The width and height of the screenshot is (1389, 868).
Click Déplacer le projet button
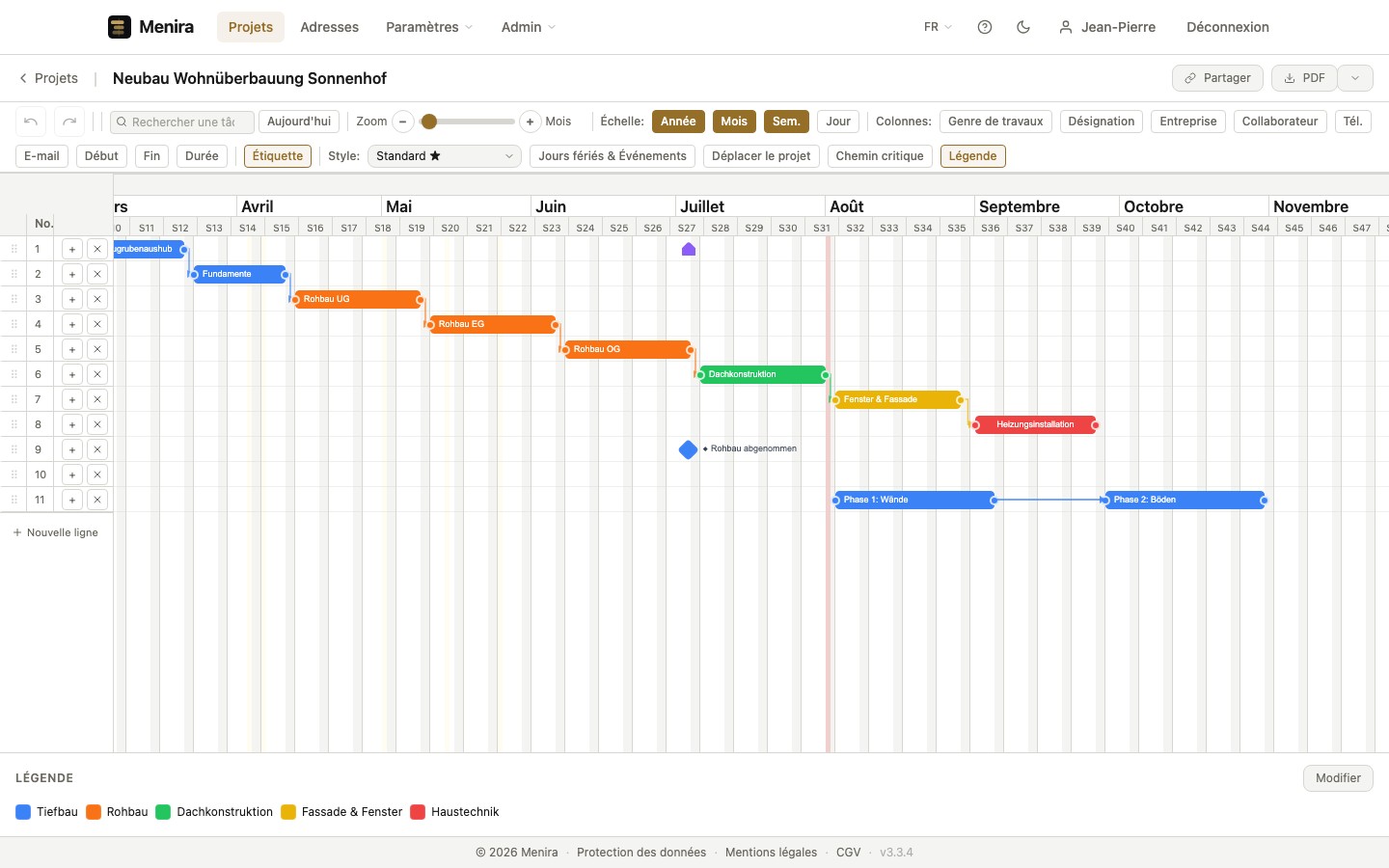click(x=761, y=156)
